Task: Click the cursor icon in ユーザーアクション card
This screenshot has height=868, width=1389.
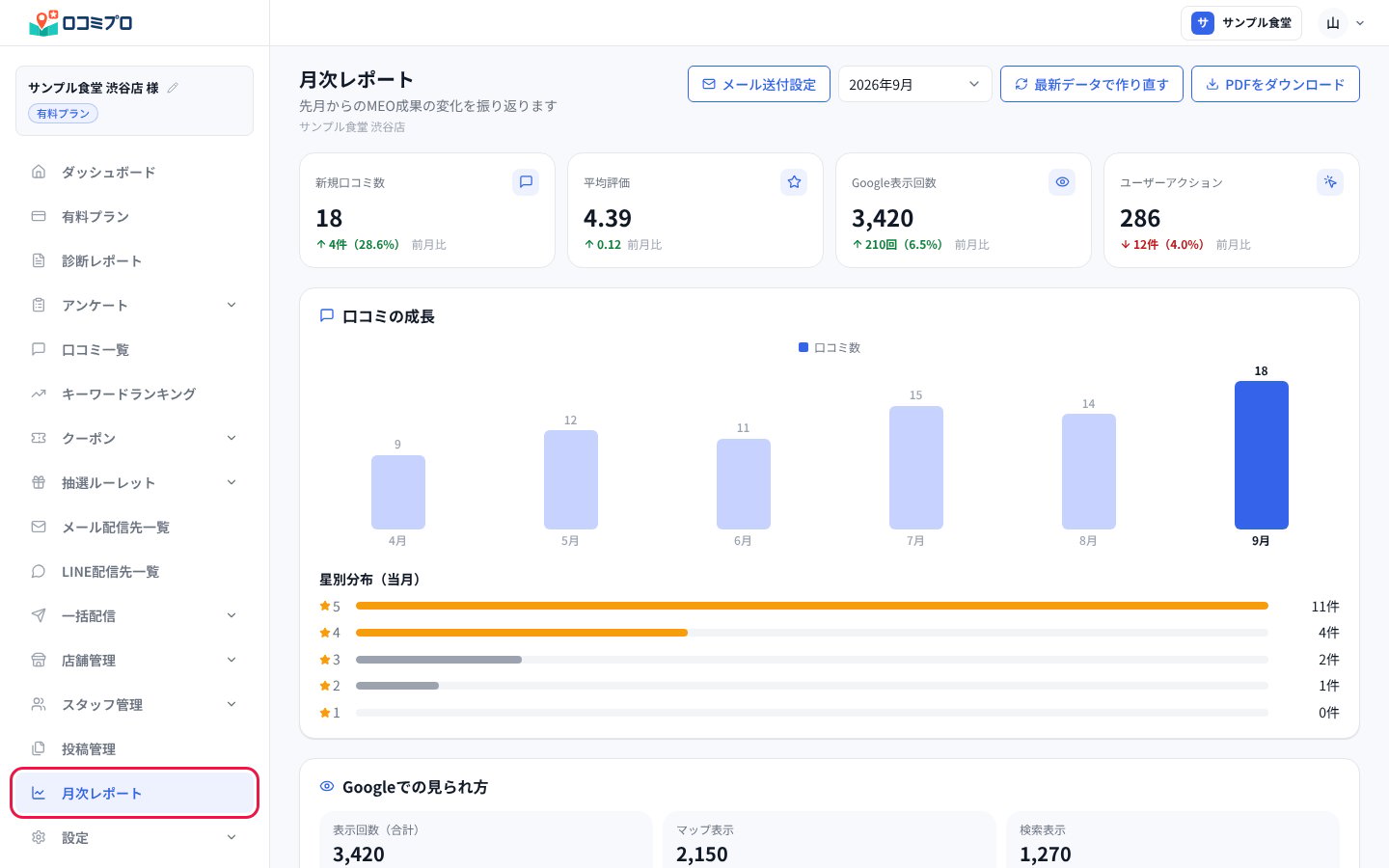Action: pyautogui.click(x=1330, y=181)
